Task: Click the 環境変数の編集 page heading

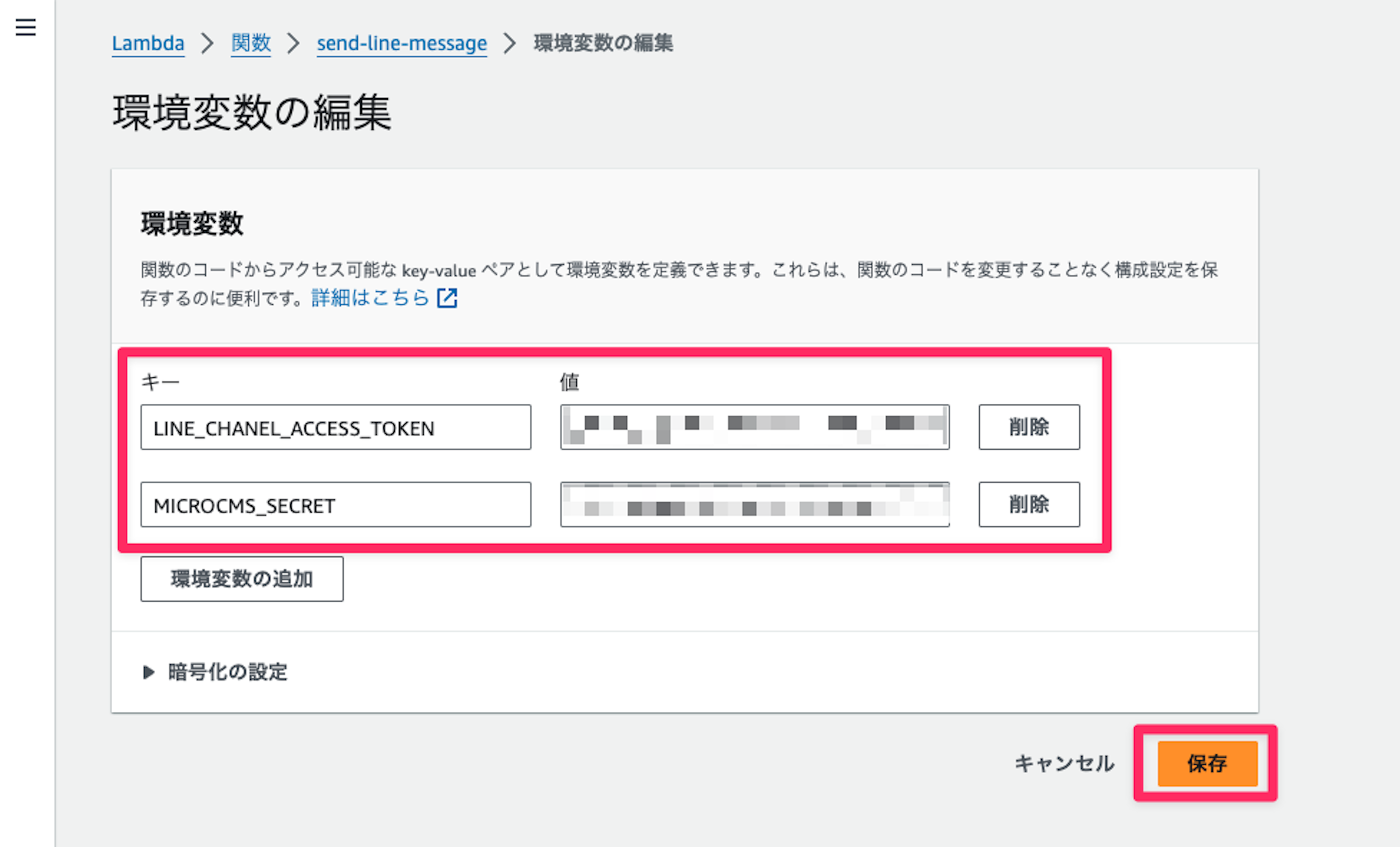Action: click(252, 112)
